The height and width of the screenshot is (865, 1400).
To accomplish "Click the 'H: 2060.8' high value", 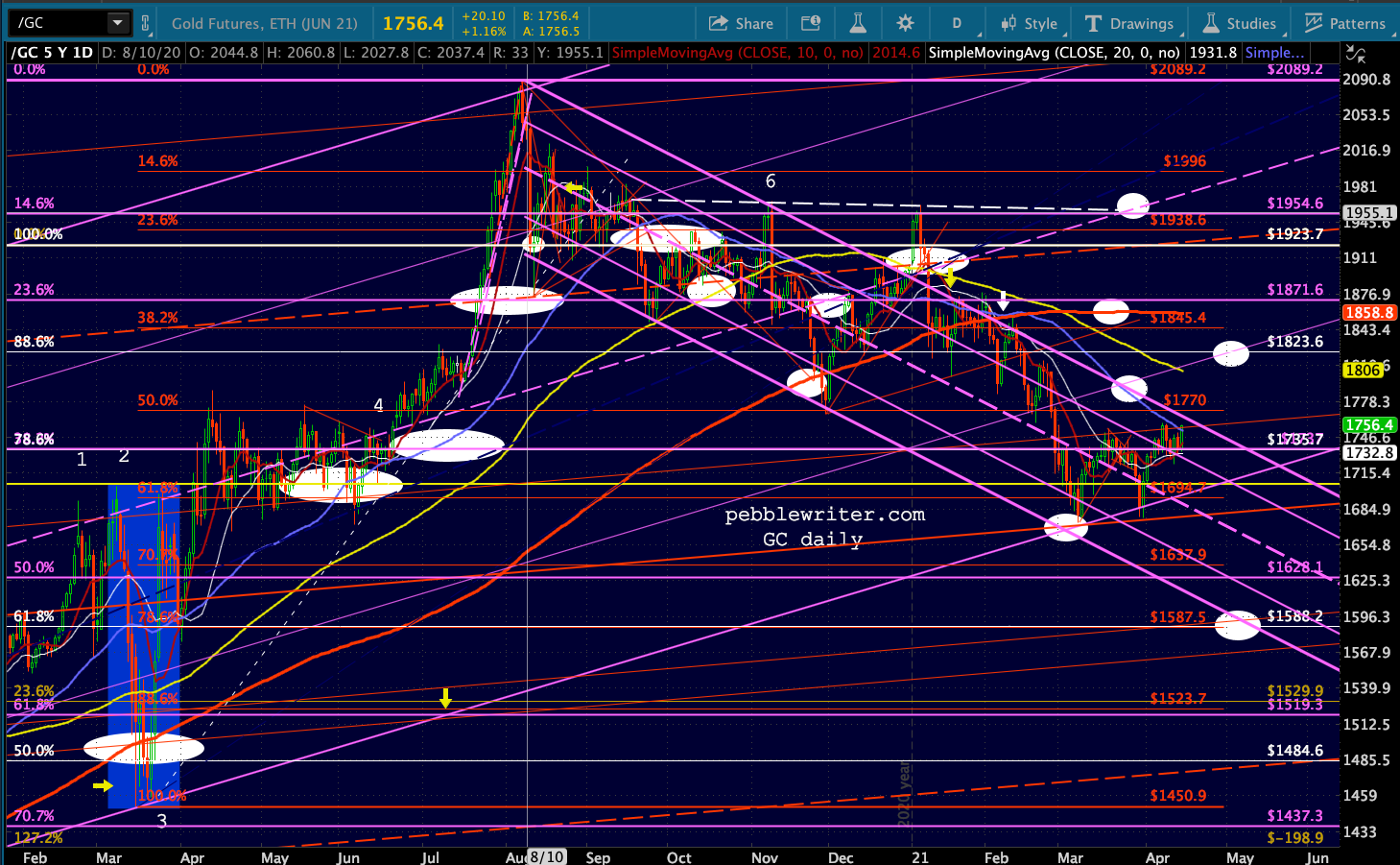I will point(302,53).
